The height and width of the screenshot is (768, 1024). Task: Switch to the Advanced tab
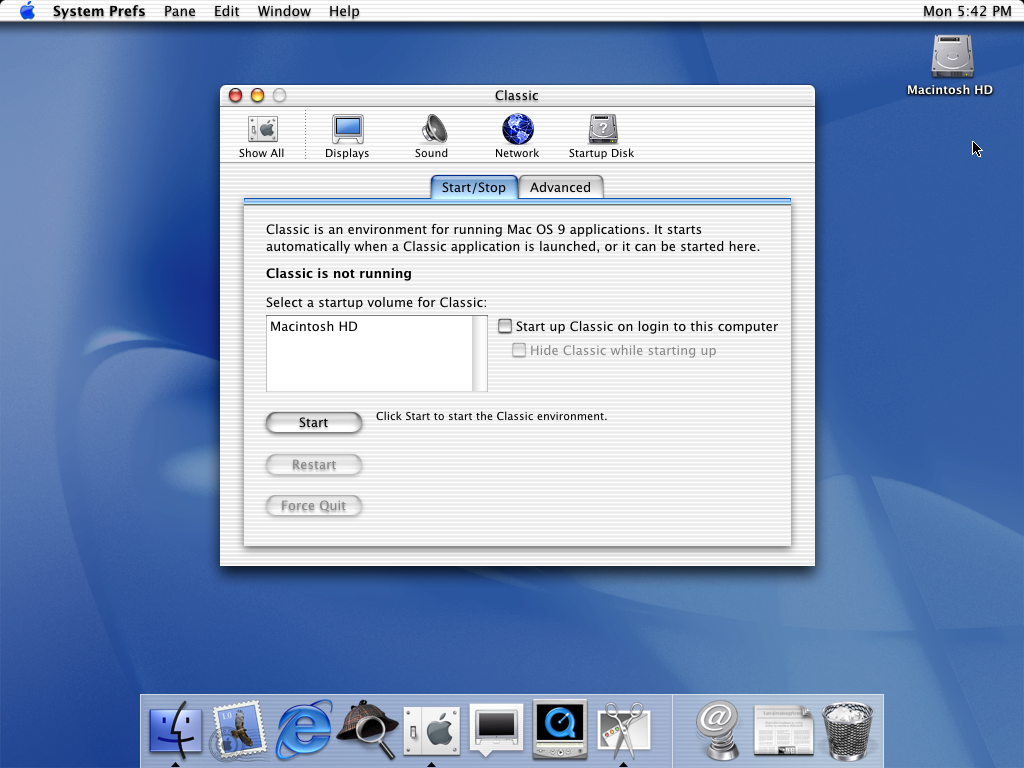560,187
